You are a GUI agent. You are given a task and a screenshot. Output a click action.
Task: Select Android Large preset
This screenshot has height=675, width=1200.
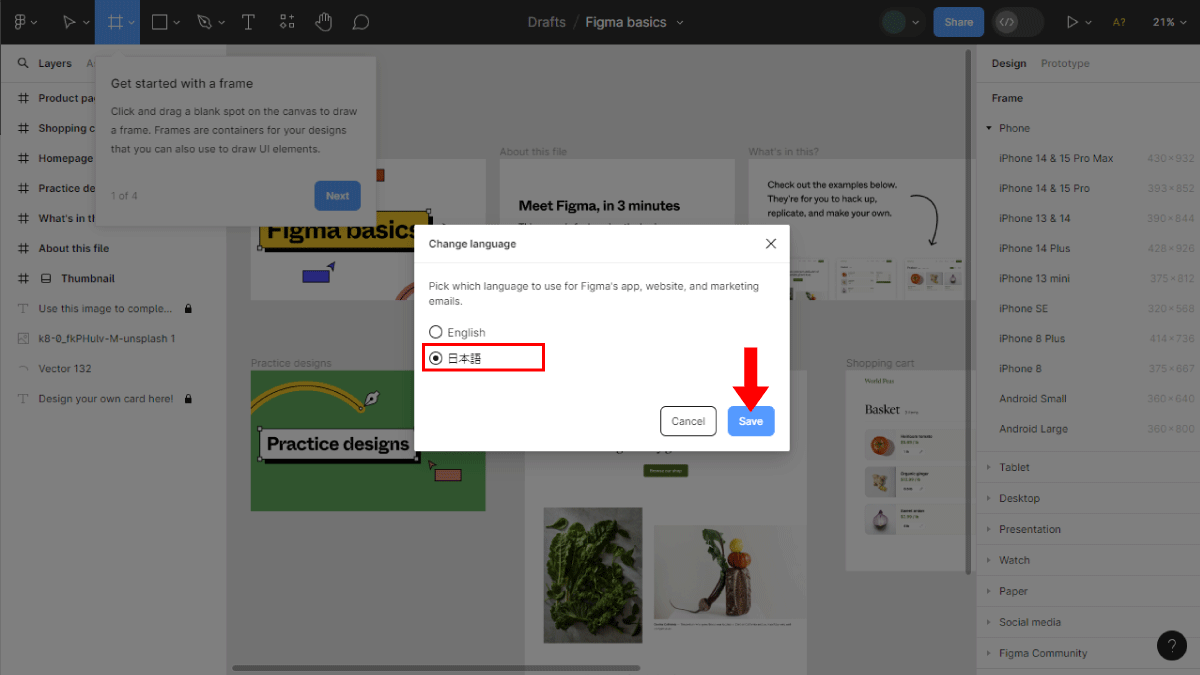click(x=1033, y=428)
